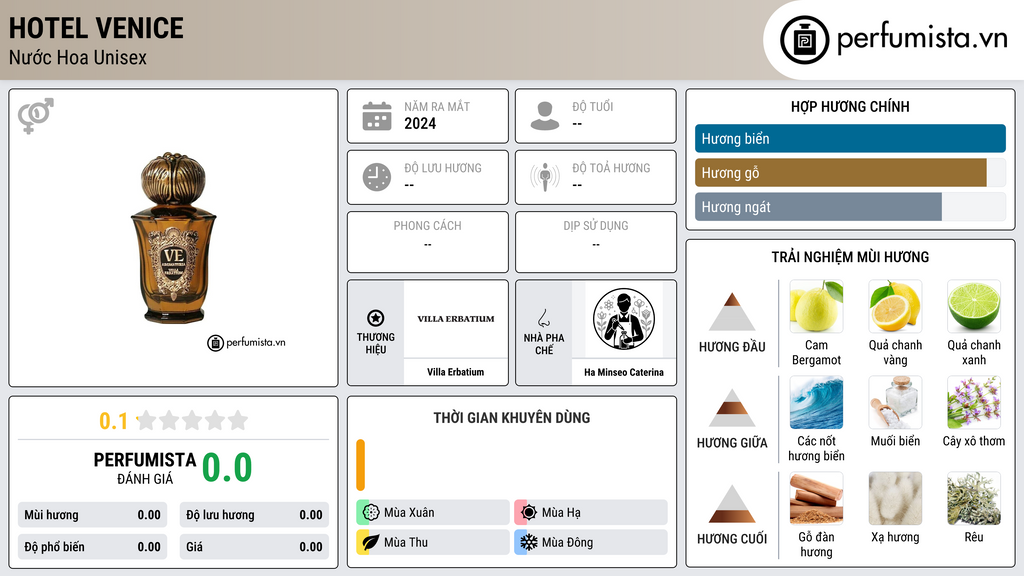This screenshot has width=1024, height=576.
Task: Click the clock icon for Độ lưu hương
Action: pyautogui.click(x=377, y=177)
